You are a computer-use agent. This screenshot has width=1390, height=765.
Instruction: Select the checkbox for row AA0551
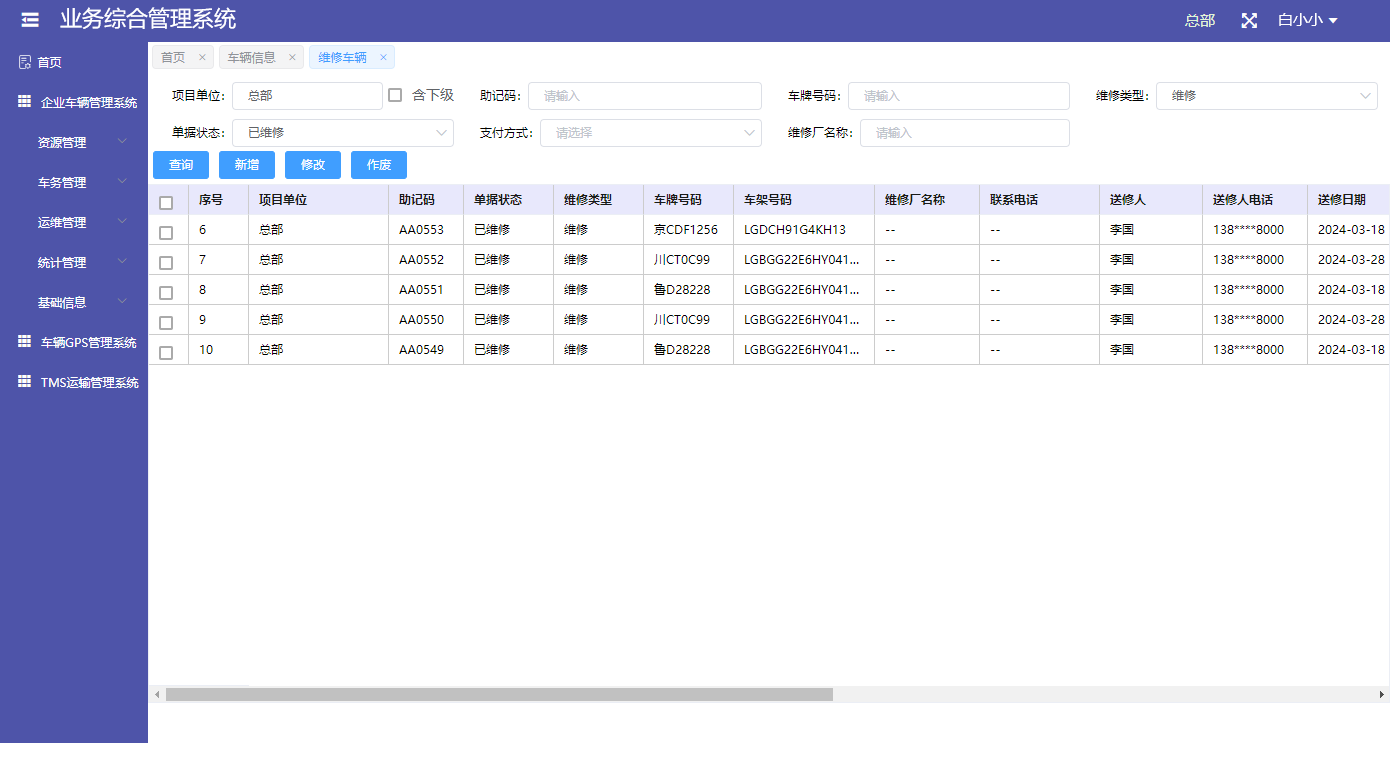point(166,293)
